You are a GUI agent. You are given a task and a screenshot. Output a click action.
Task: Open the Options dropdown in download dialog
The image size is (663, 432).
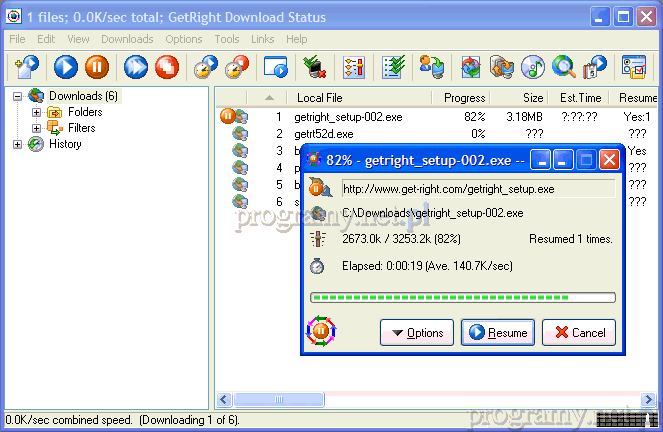(418, 333)
